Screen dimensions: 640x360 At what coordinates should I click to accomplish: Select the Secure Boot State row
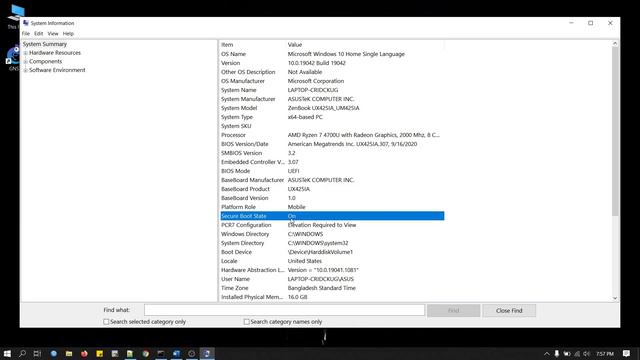[332, 216]
